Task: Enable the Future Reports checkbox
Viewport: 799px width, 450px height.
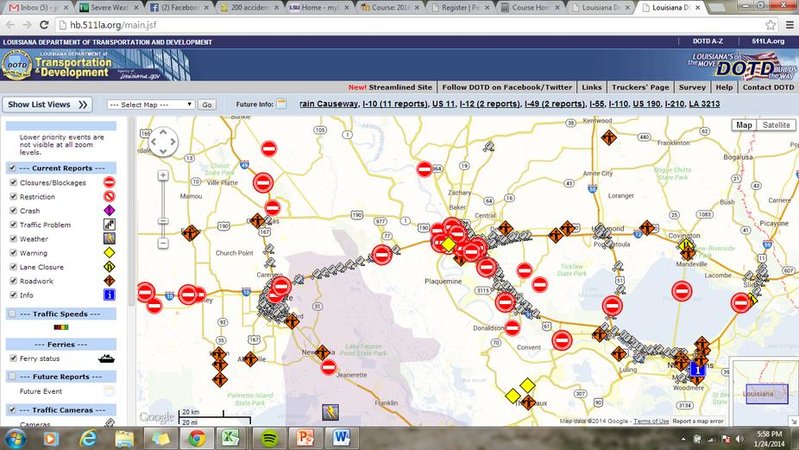Action: click(12, 377)
